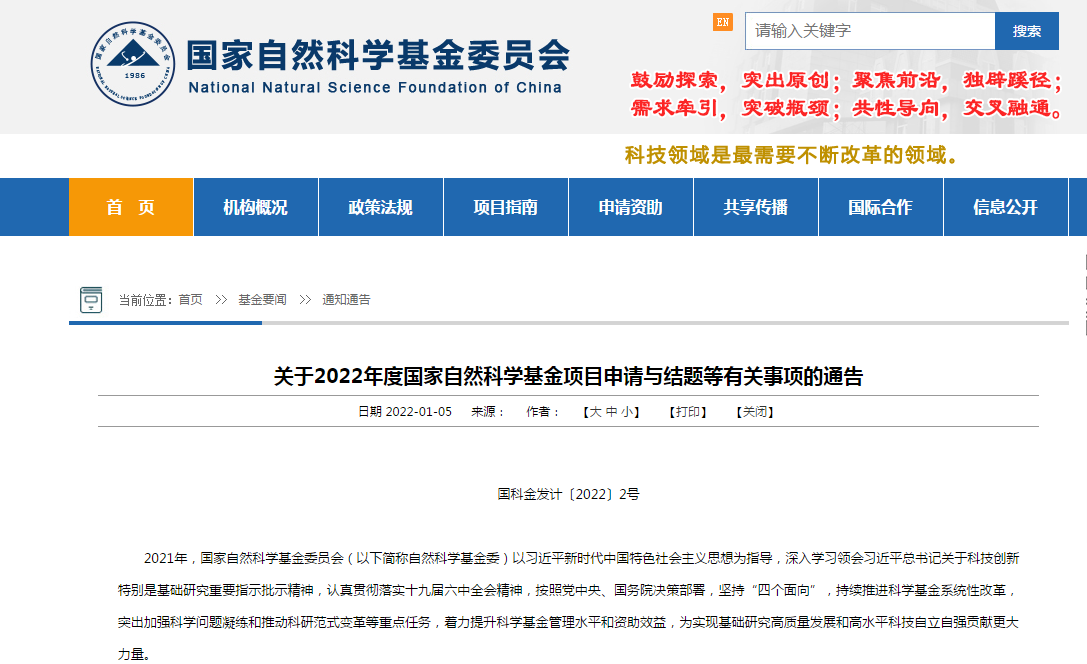Switch to the 机构概况 navigation tab
Viewport: 1087px width, 664px height.
(x=255, y=207)
